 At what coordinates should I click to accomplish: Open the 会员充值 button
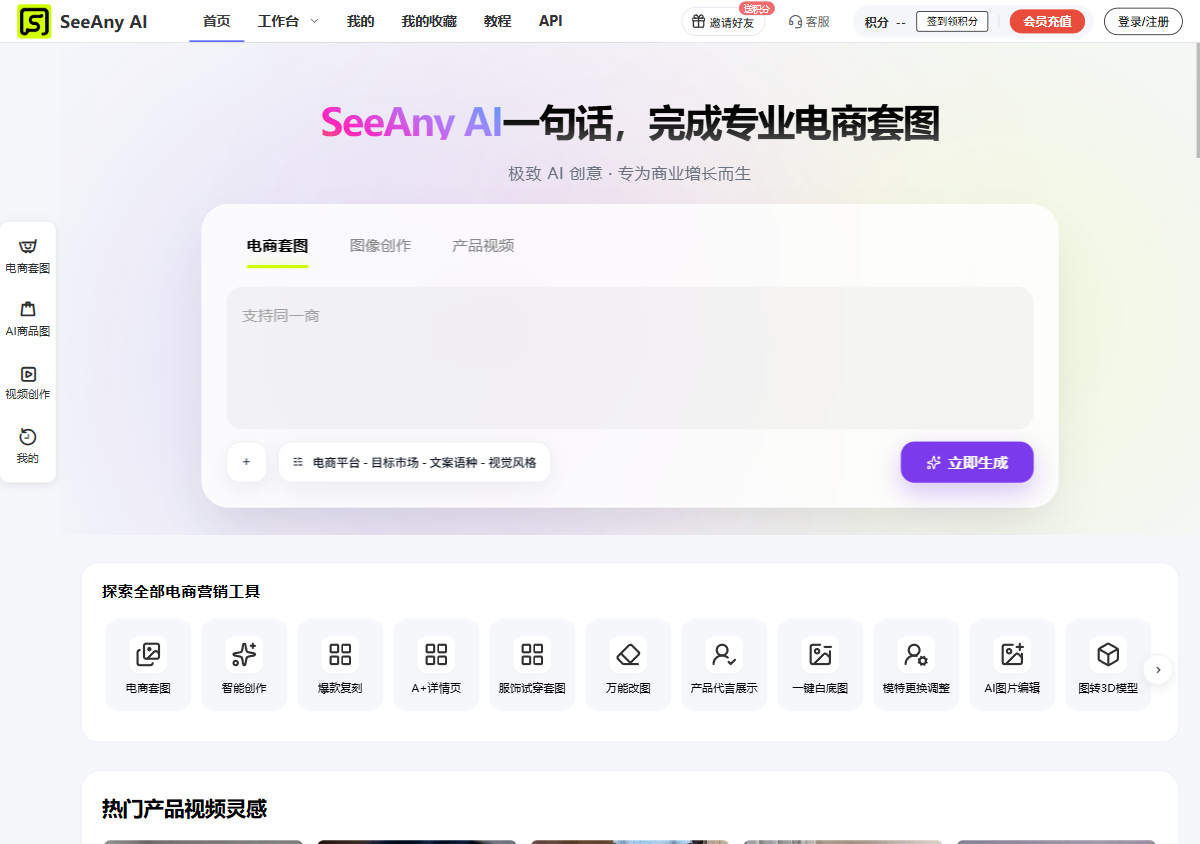pyautogui.click(x=1047, y=21)
